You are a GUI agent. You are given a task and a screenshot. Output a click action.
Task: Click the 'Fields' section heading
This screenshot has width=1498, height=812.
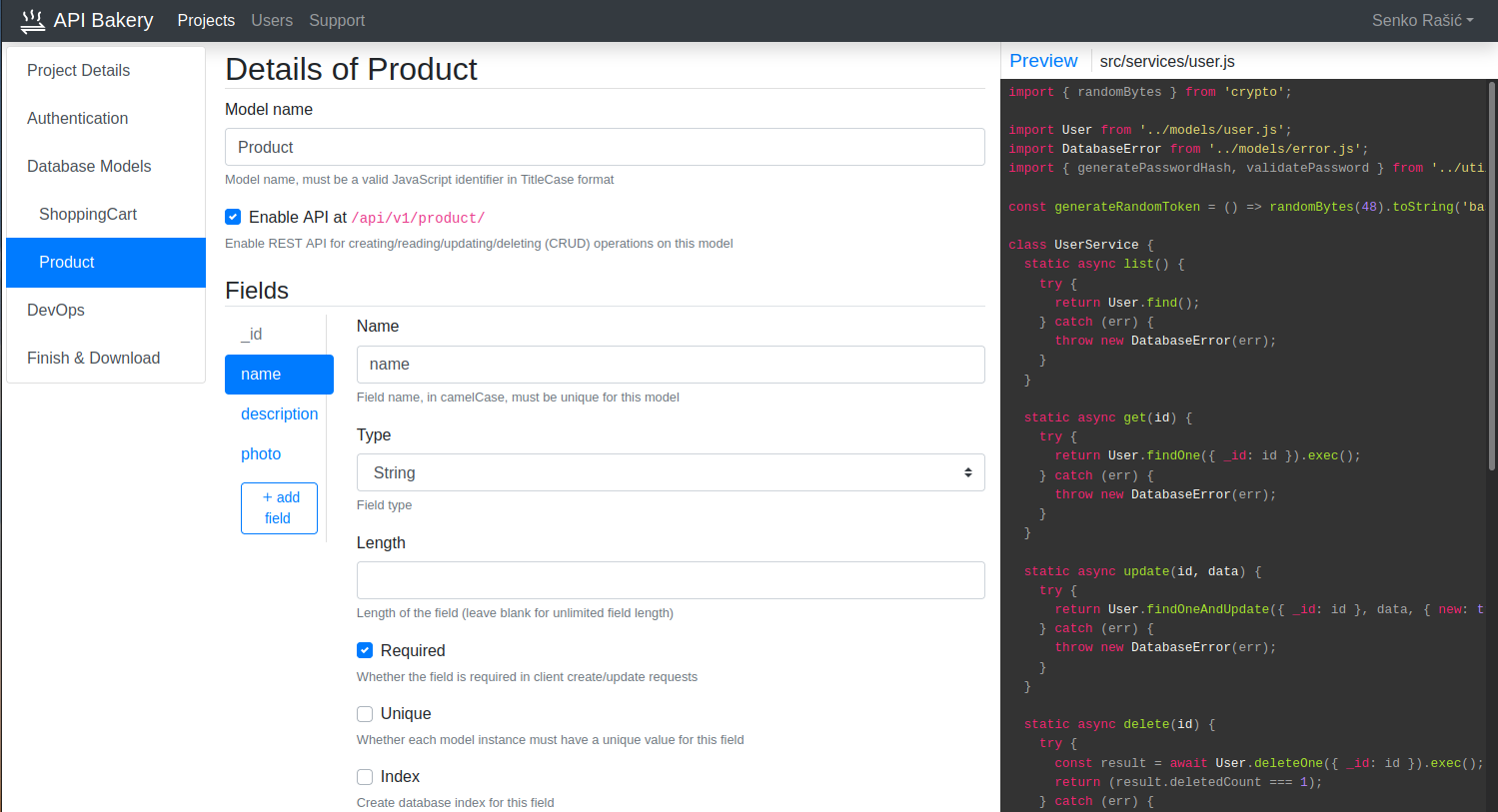click(x=257, y=291)
